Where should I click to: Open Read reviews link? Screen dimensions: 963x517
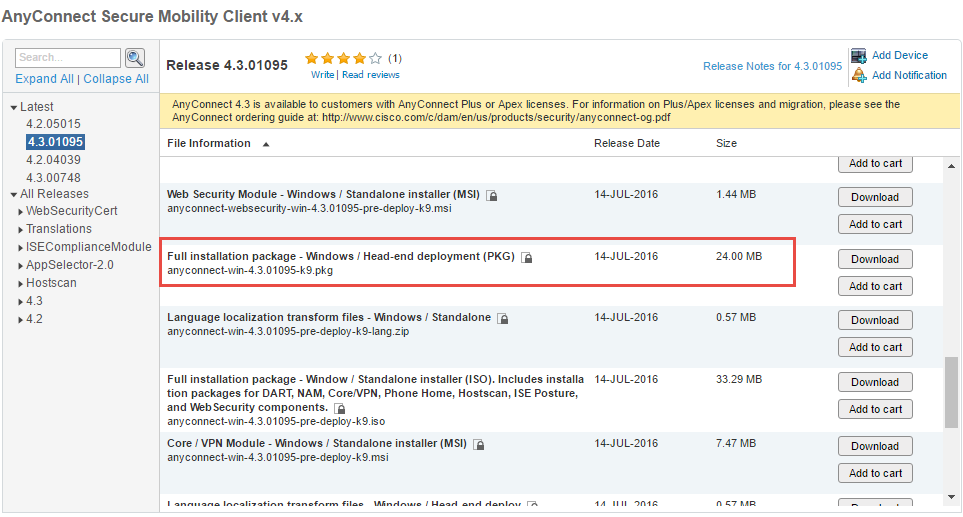pos(371,75)
